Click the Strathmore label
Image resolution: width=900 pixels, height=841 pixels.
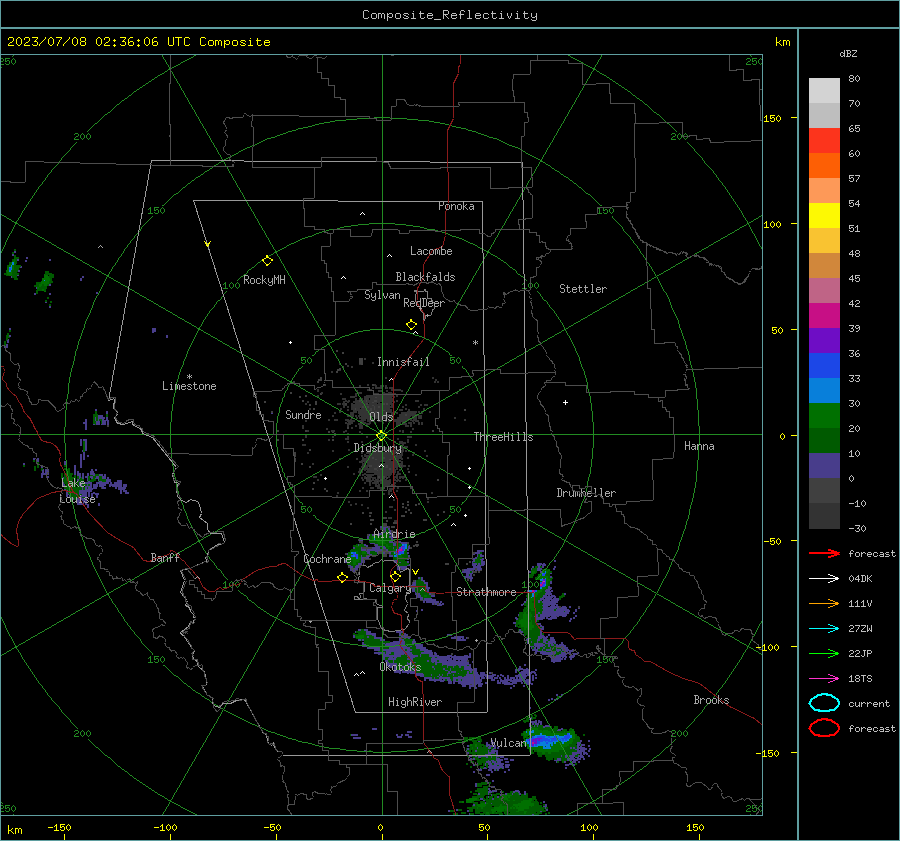point(486,592)
